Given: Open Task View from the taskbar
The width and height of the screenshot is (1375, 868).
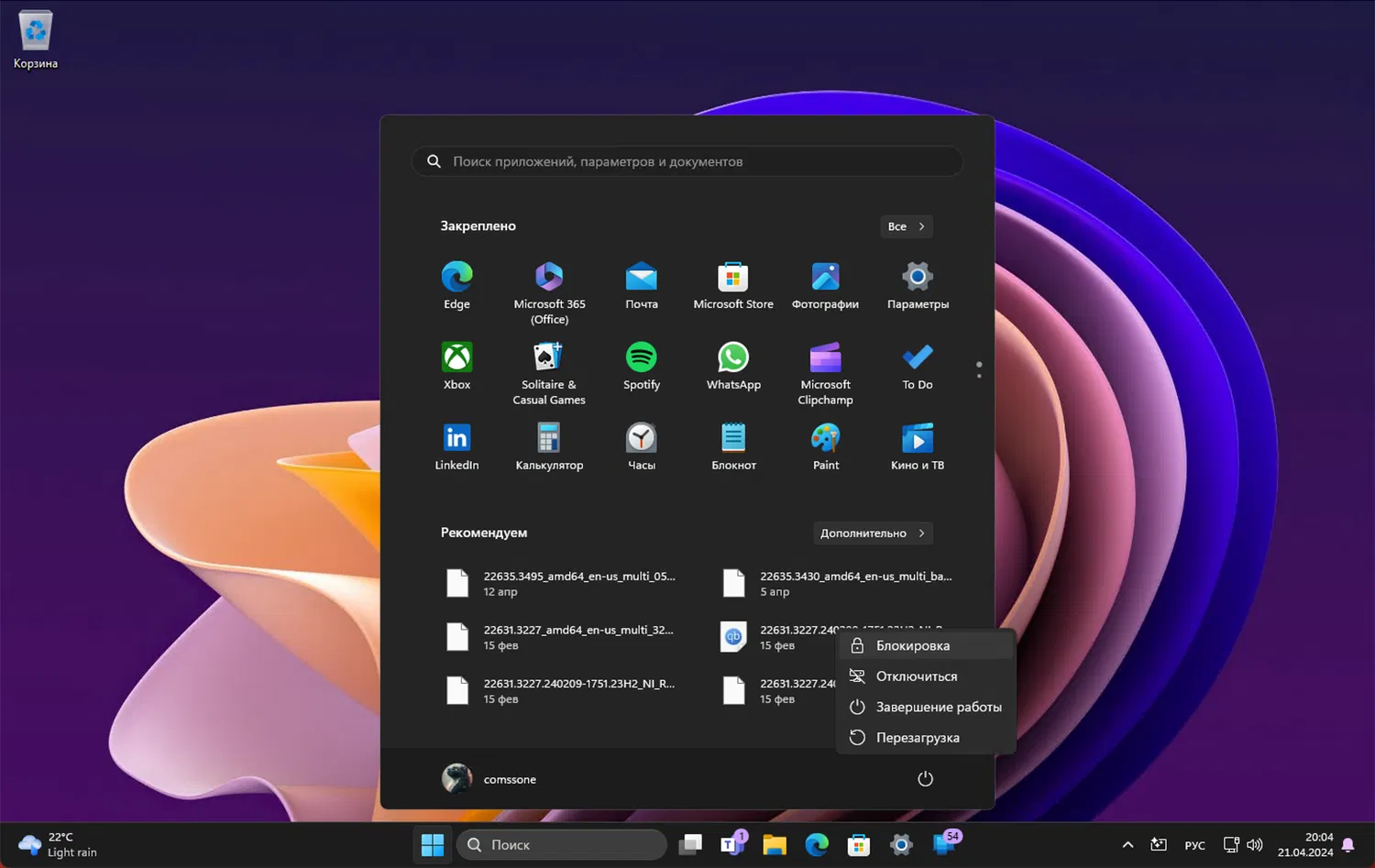Looking at the screenshot, I should (x=690, y=845).
